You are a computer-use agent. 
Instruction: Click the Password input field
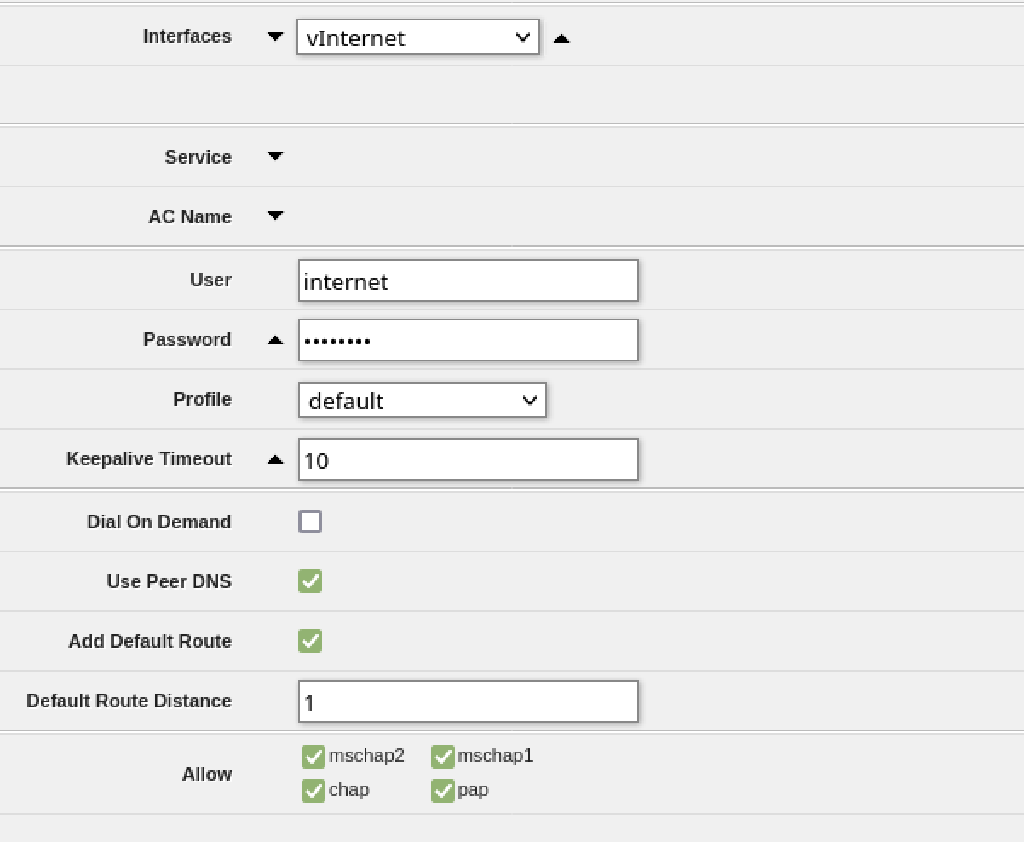click(x=468, y=340)
